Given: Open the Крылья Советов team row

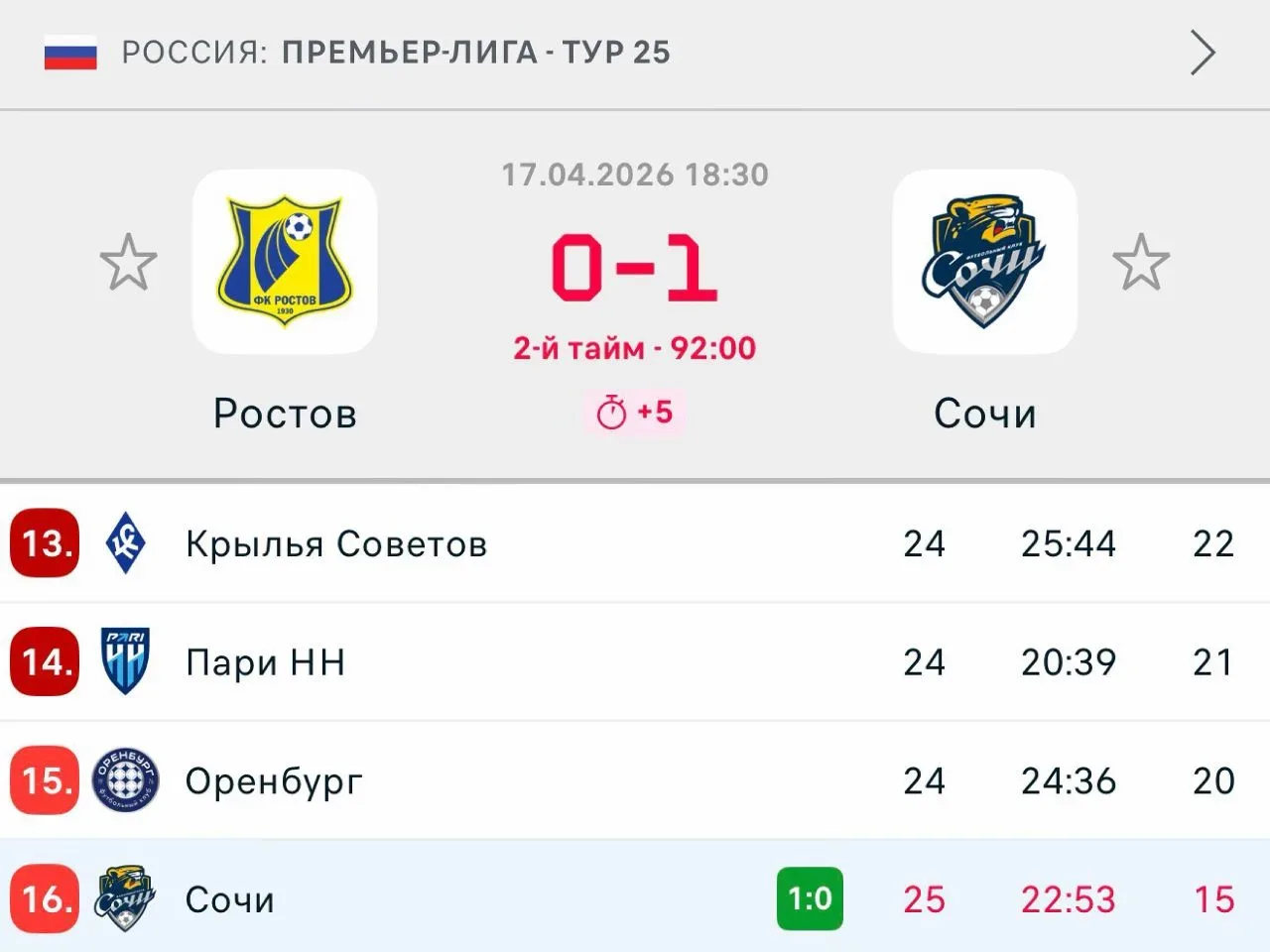Looking at the screenshot, I should click(336, 543).
